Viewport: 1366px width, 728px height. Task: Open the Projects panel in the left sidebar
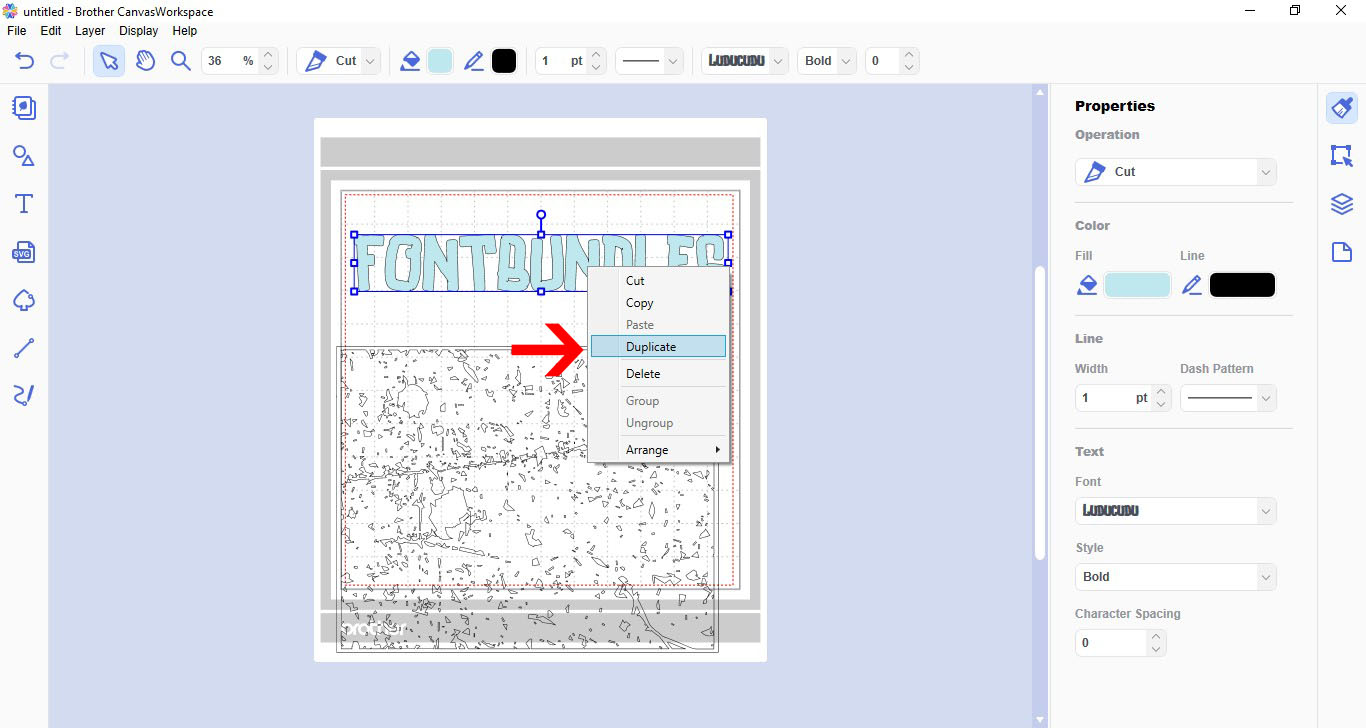24,108
